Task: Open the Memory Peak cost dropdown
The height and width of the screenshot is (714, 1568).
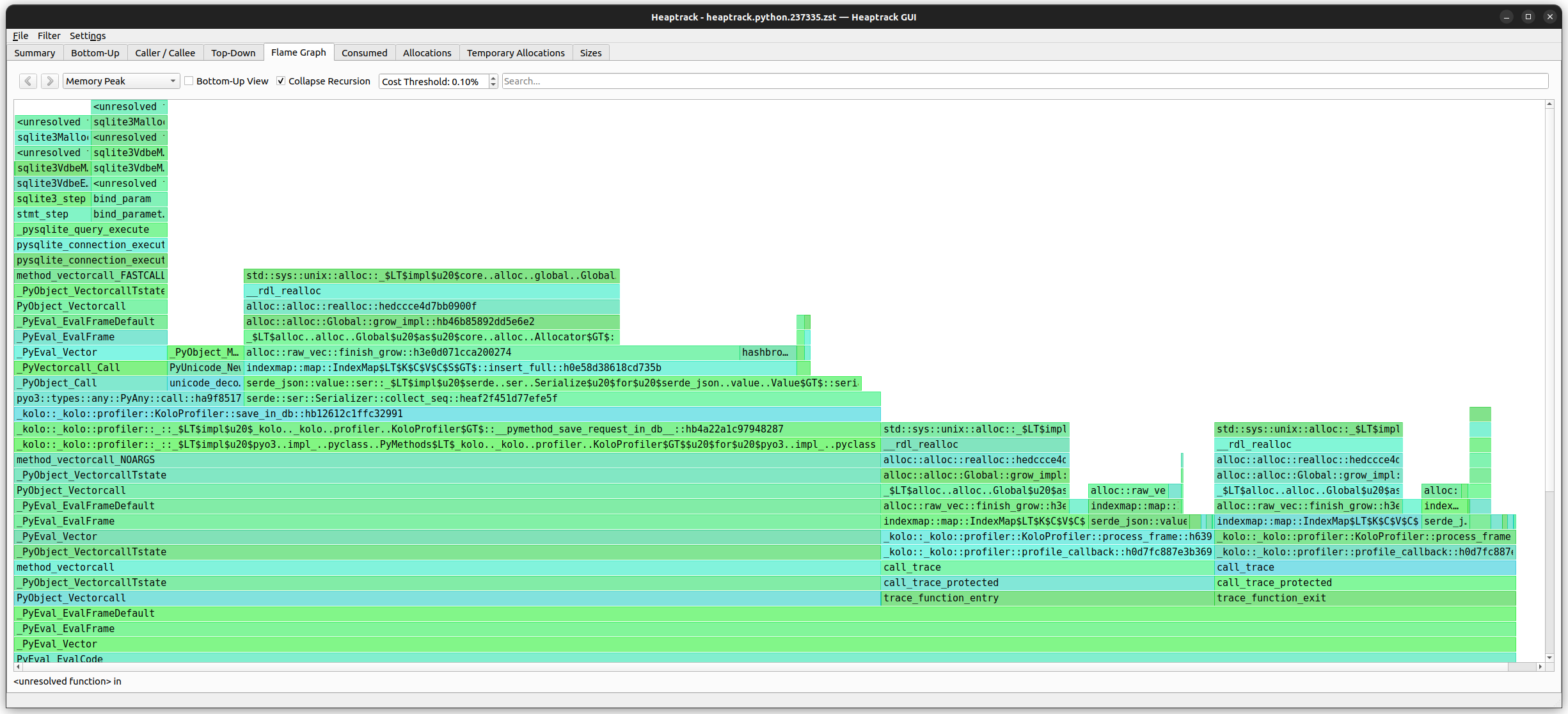Action: 121,81
